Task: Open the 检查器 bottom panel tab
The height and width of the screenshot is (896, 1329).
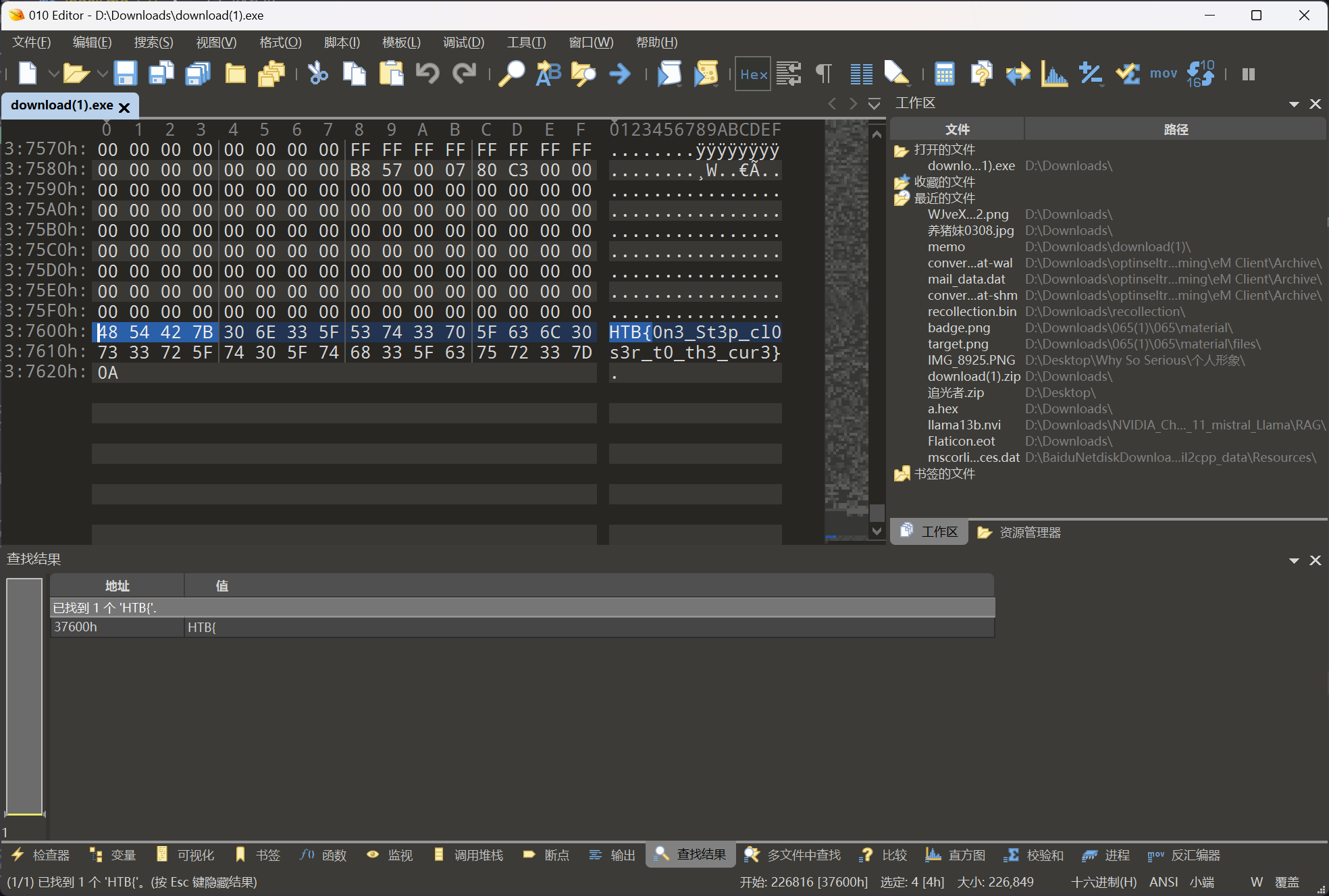Action: point(41,855)
